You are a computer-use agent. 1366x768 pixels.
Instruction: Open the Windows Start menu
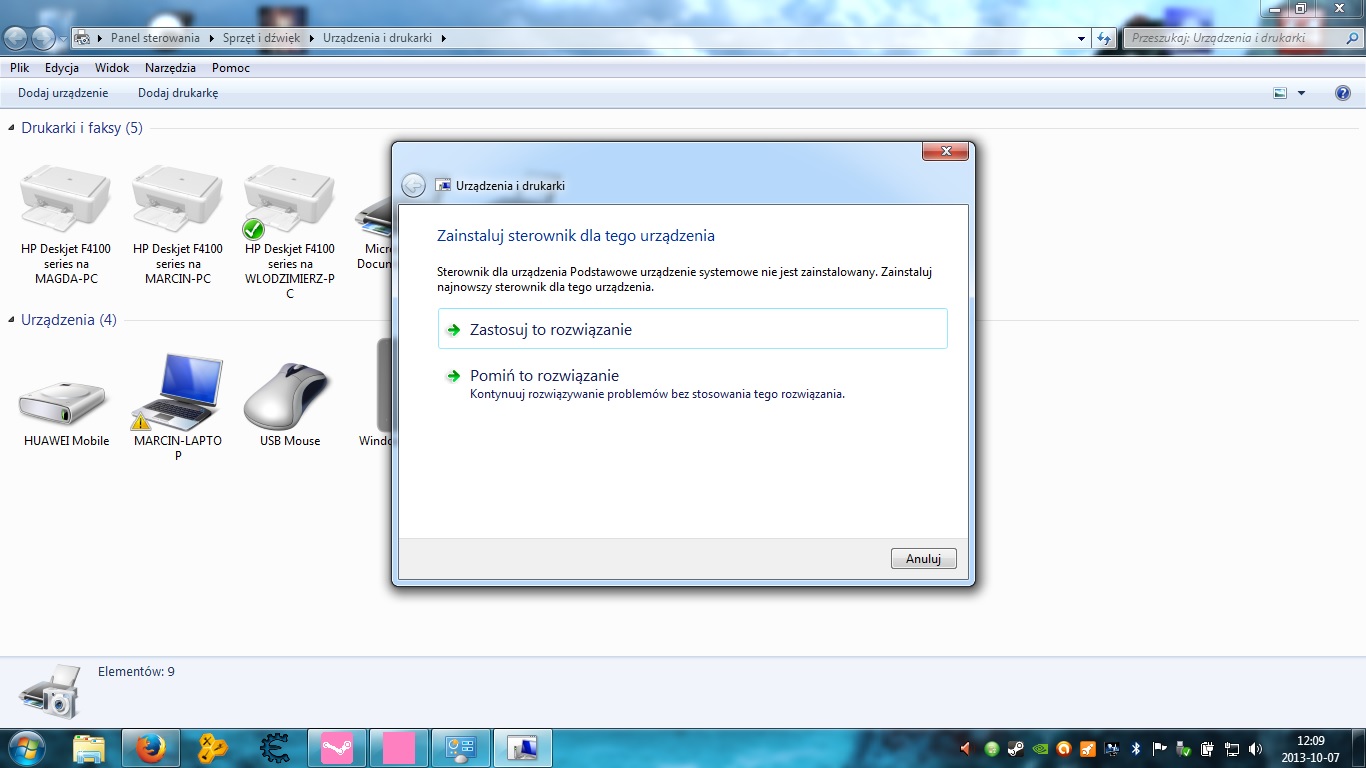(28, 748)
